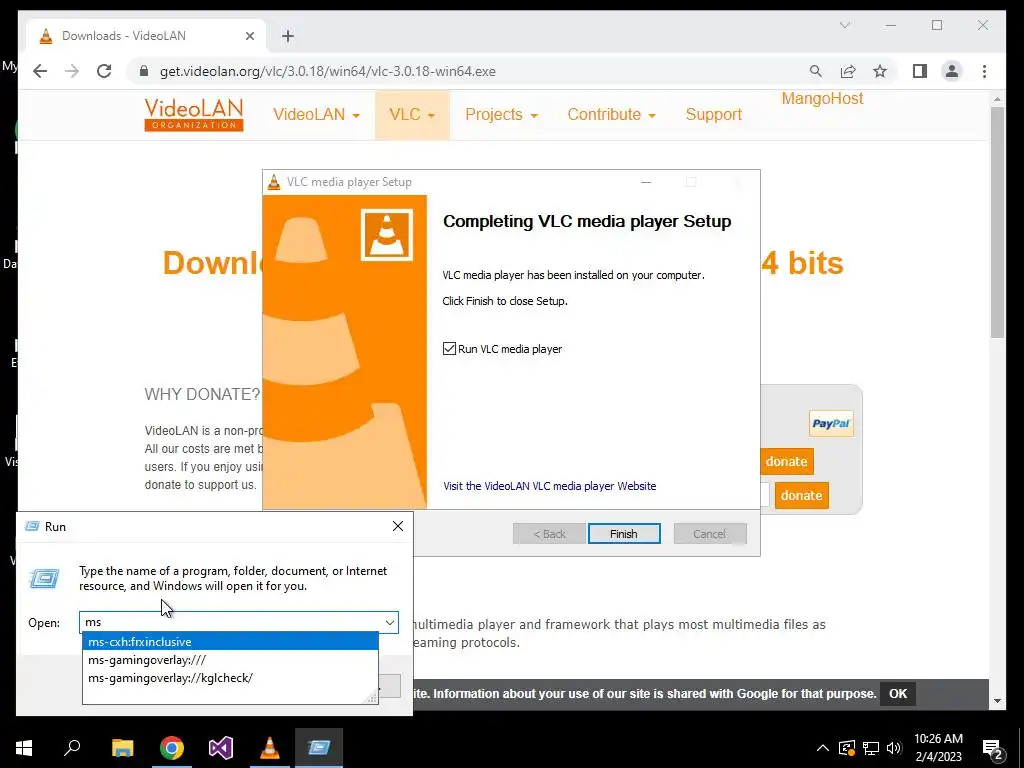Reload the page in Chrome
Image resolution: width=1024 pixels, height=768 pixels.
(104, 71)
